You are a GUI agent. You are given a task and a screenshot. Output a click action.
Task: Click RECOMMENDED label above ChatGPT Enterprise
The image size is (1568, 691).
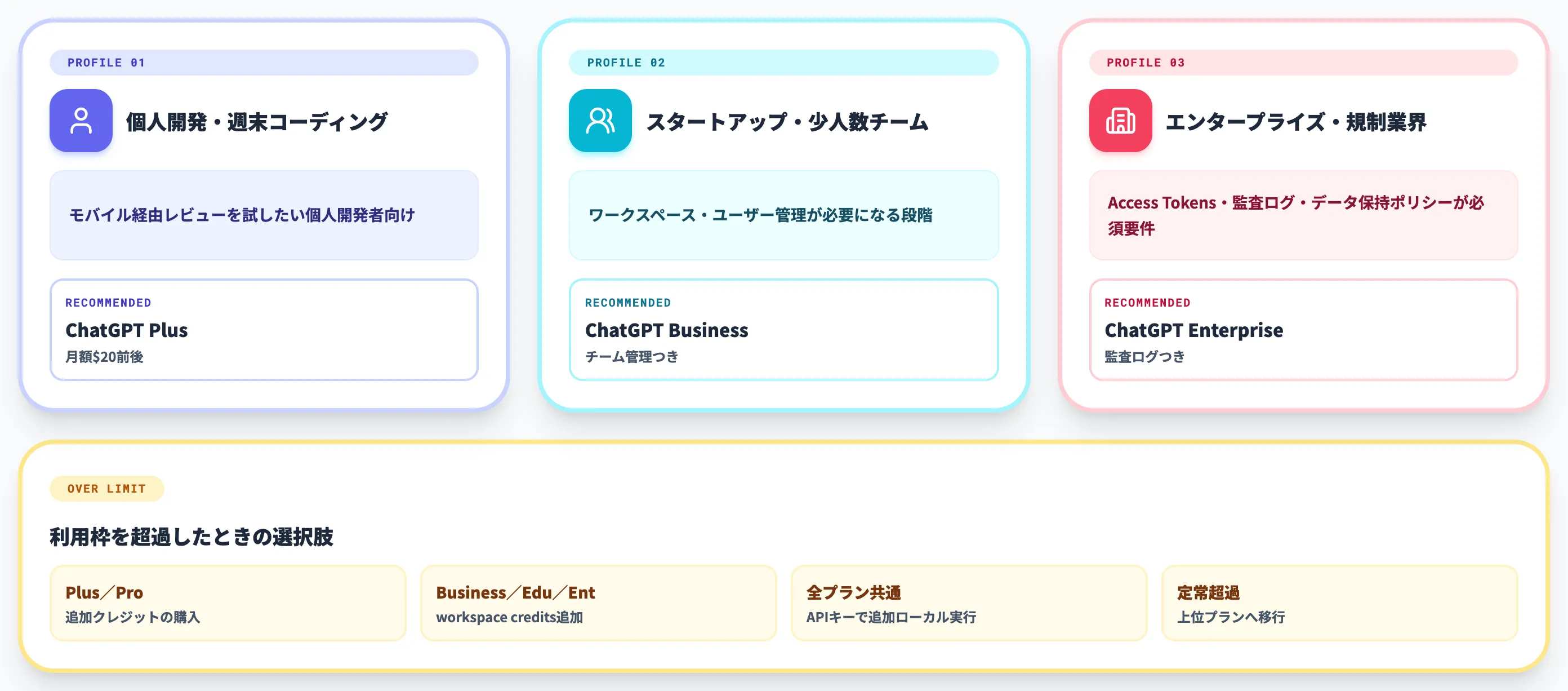1147,303
